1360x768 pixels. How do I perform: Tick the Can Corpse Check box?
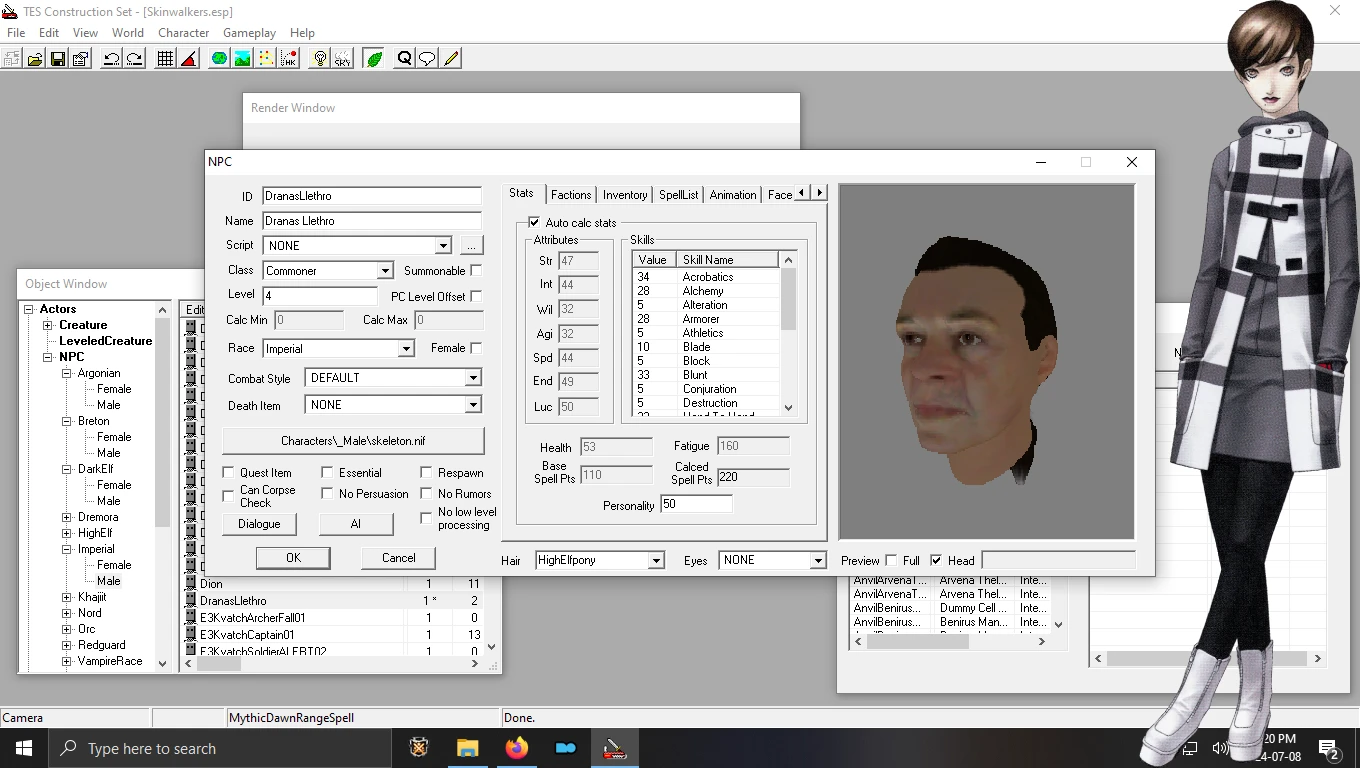(228, 496)
